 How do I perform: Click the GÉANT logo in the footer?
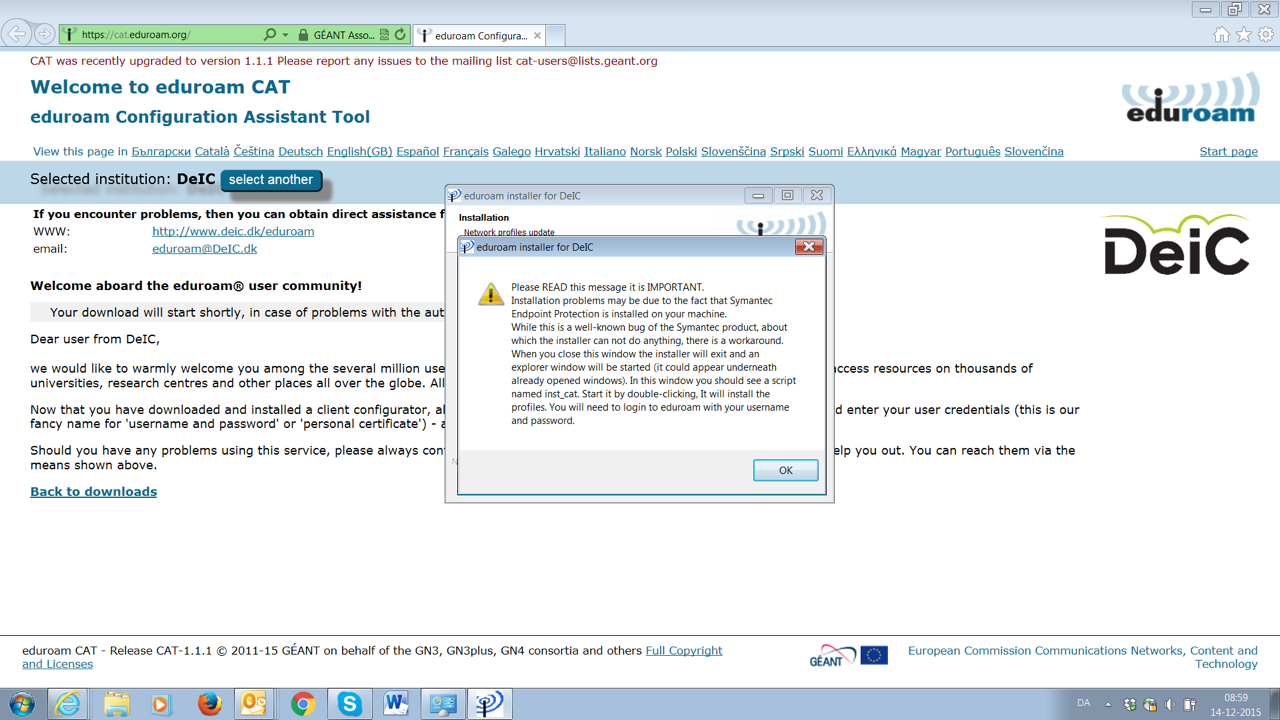pyautogui.click(x=832, y=656)
